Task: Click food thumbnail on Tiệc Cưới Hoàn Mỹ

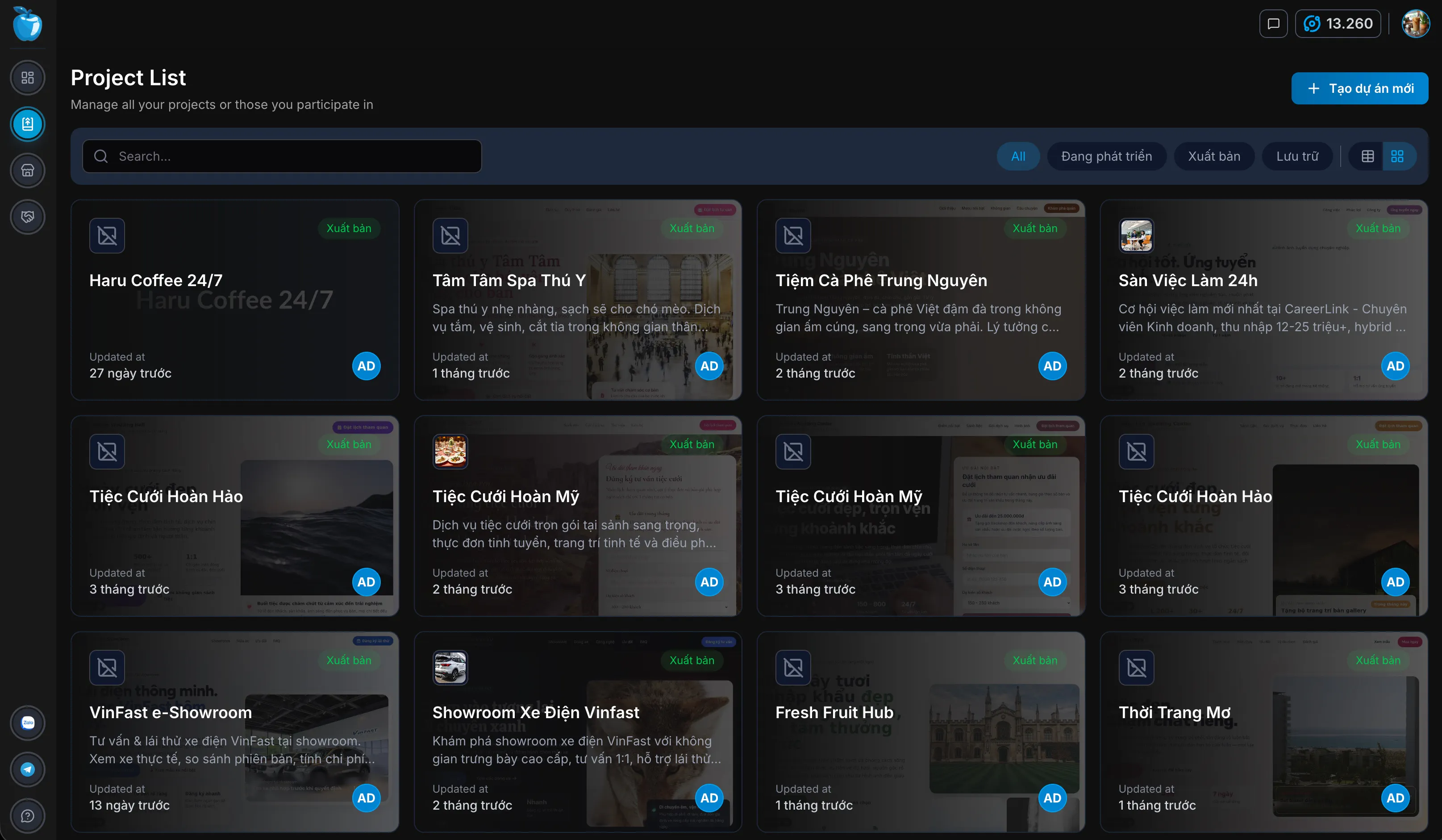Action: (450, 452)
